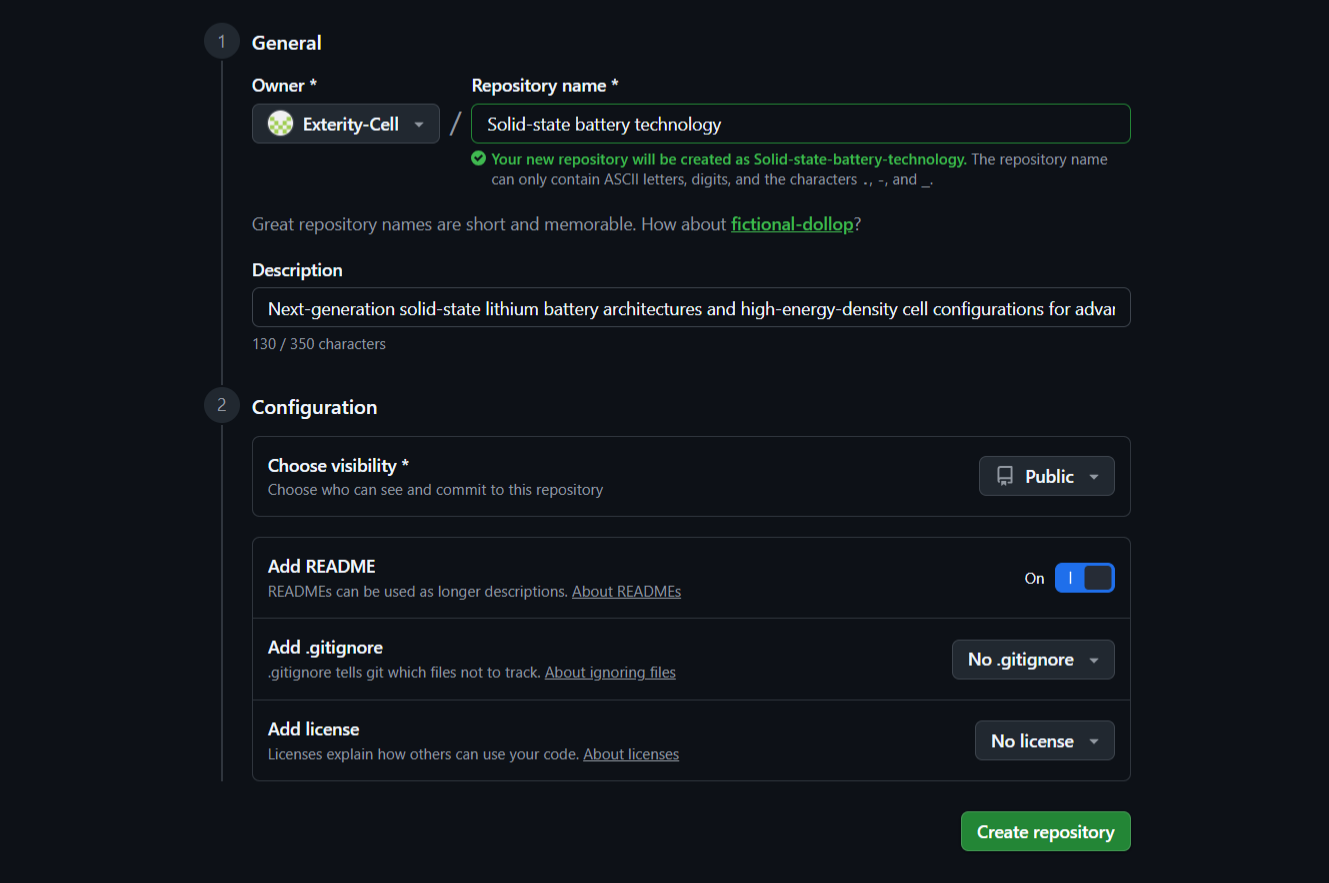Click the "On" label beside README toggle
1329x883 pixels.
tap(1034, 579)
